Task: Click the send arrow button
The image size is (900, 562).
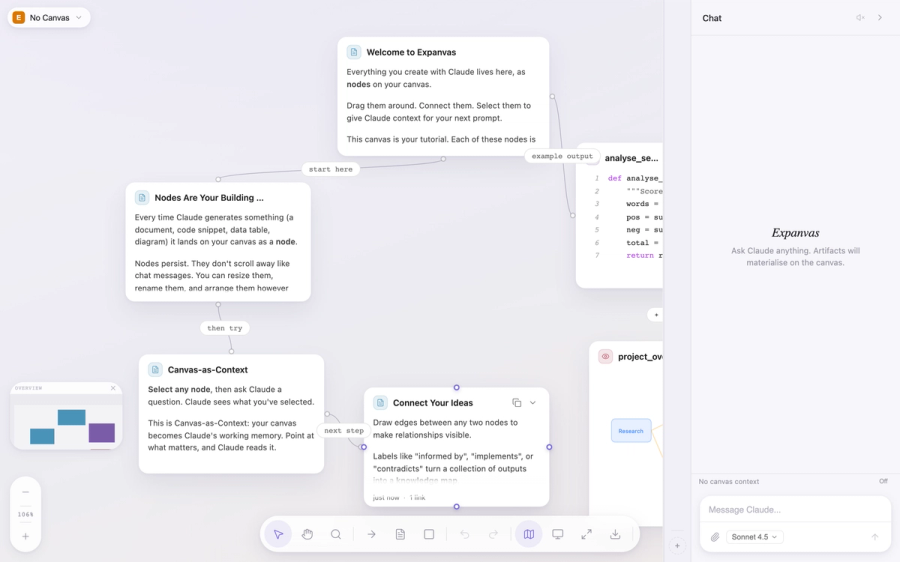Action: click(x=875, y=537)
